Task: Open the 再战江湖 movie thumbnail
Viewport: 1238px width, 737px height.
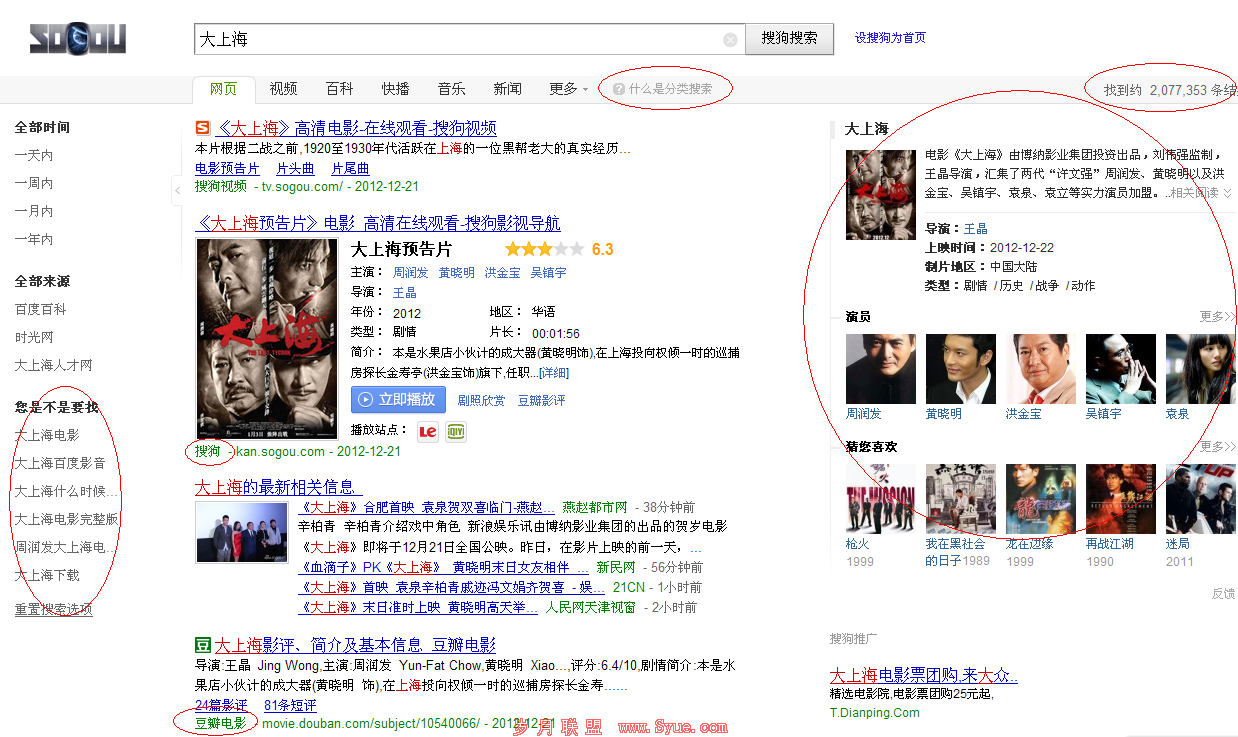Action: (1120, 499)
